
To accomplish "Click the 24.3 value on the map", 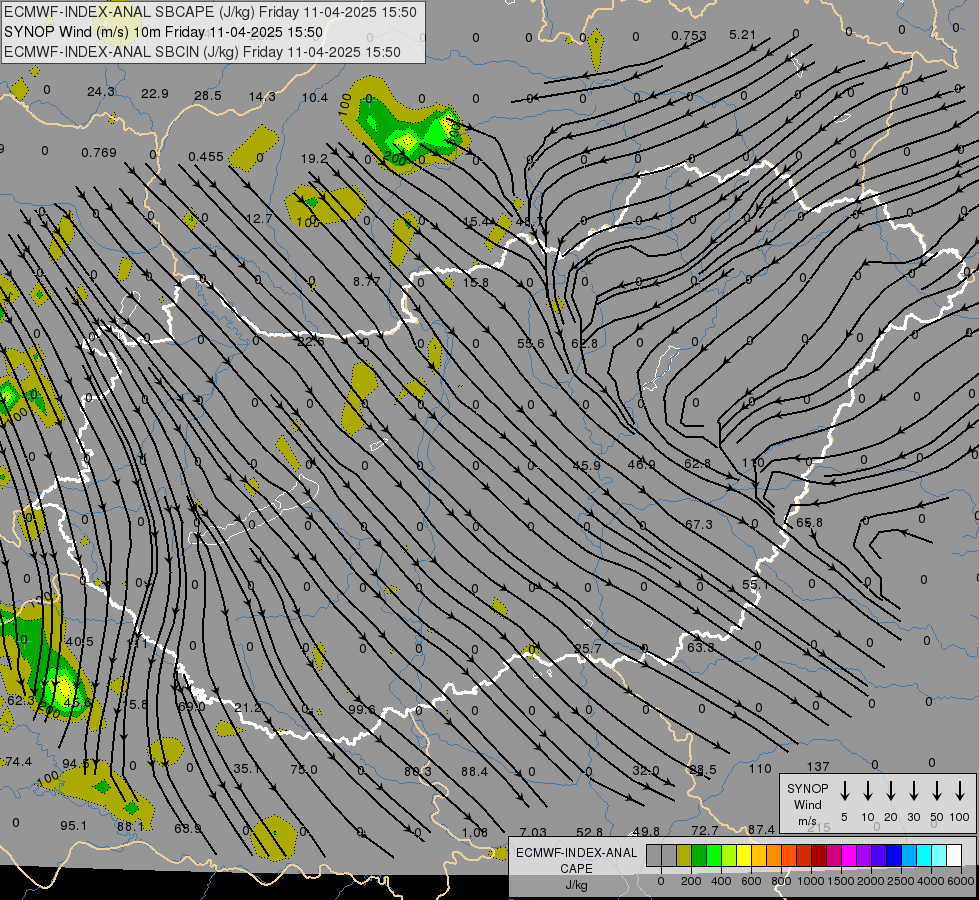I will [x=101, y=92].
